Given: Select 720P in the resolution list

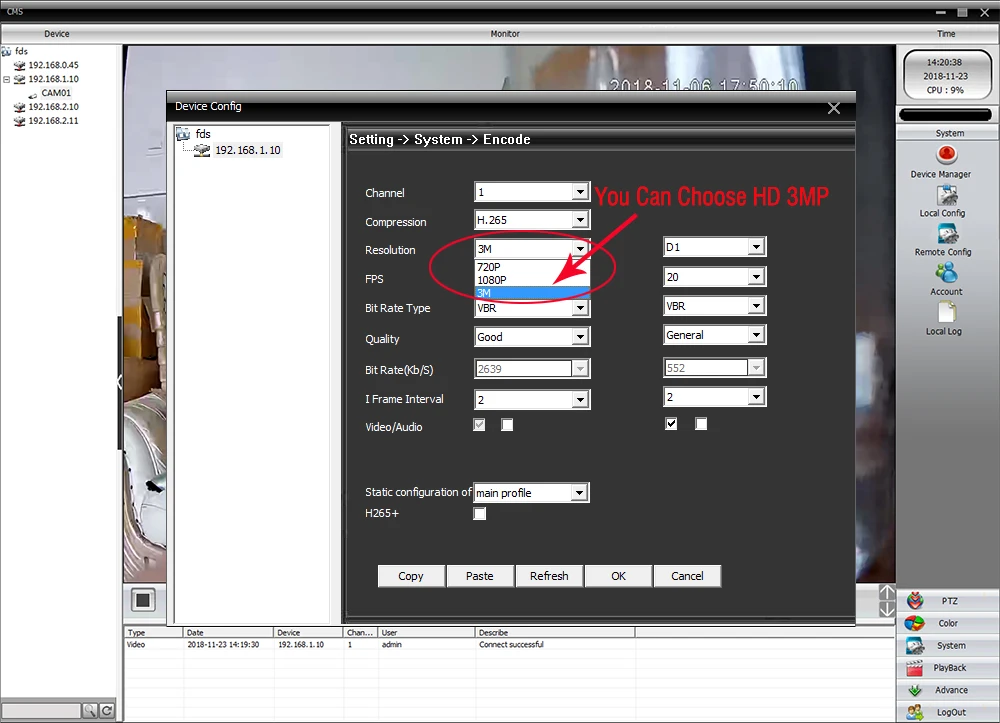Looking at the screenshot, I should (x=532, y=267).
